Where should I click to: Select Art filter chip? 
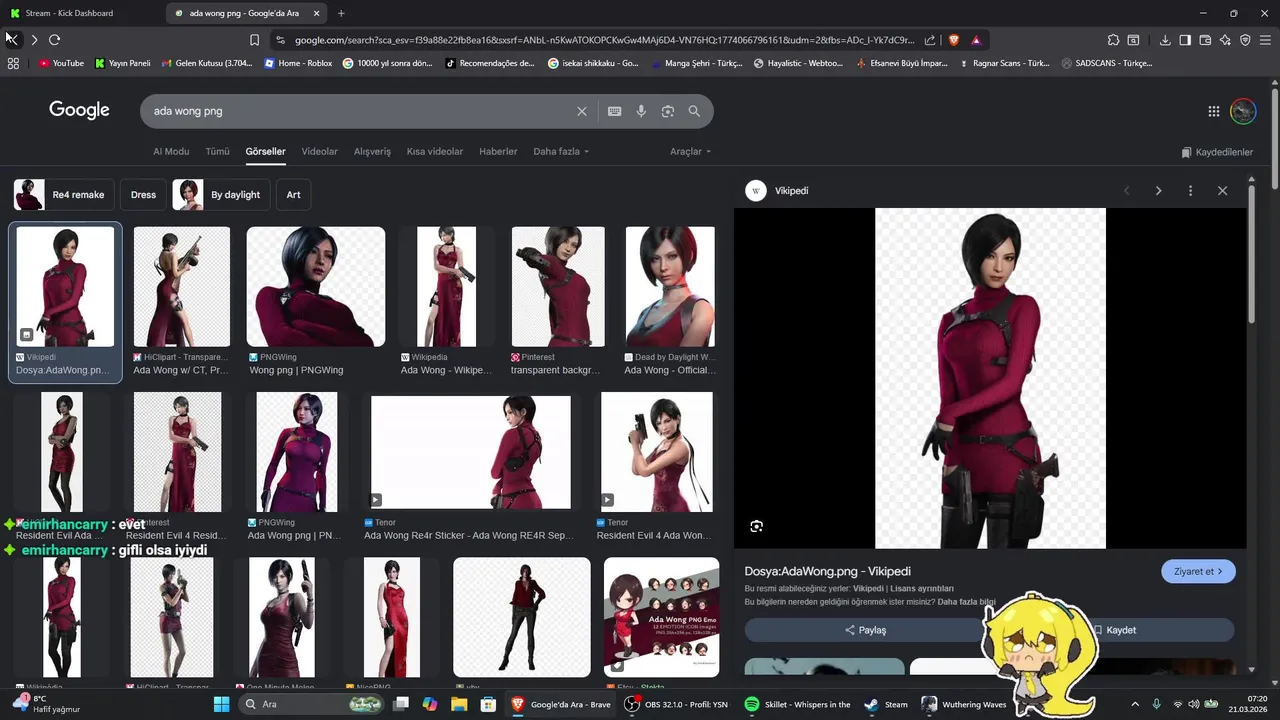coord(293,195)
